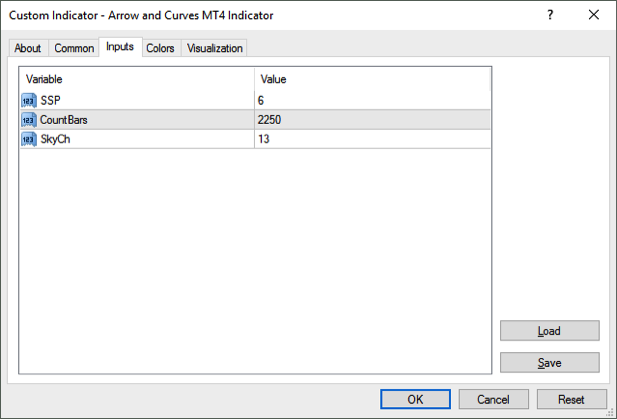This screenshot has width=617, height=420.
Task: Click the help question mark button
Action: click(x=550, y=15)
